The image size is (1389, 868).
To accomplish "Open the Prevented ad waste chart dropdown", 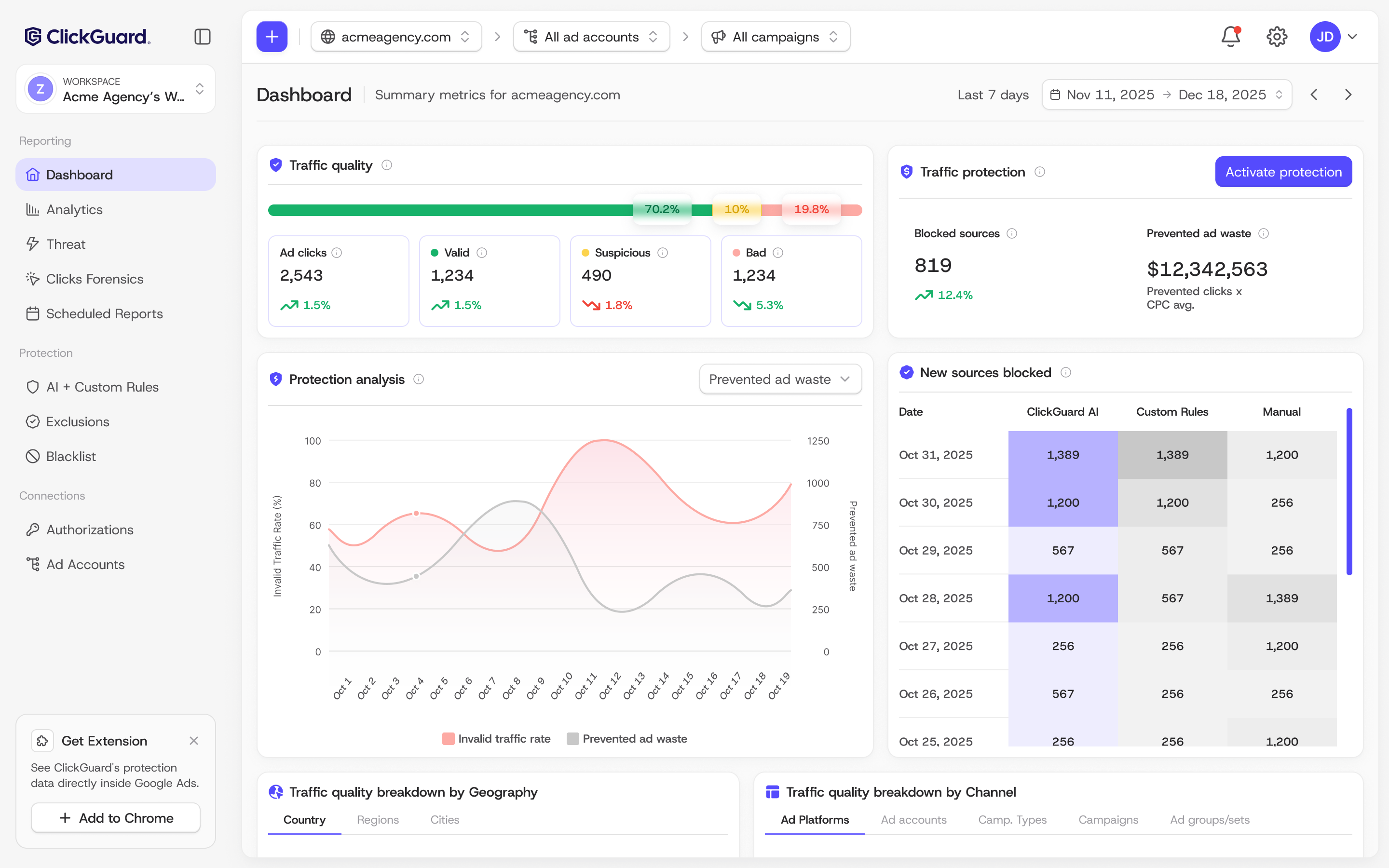I will (780, 379).
